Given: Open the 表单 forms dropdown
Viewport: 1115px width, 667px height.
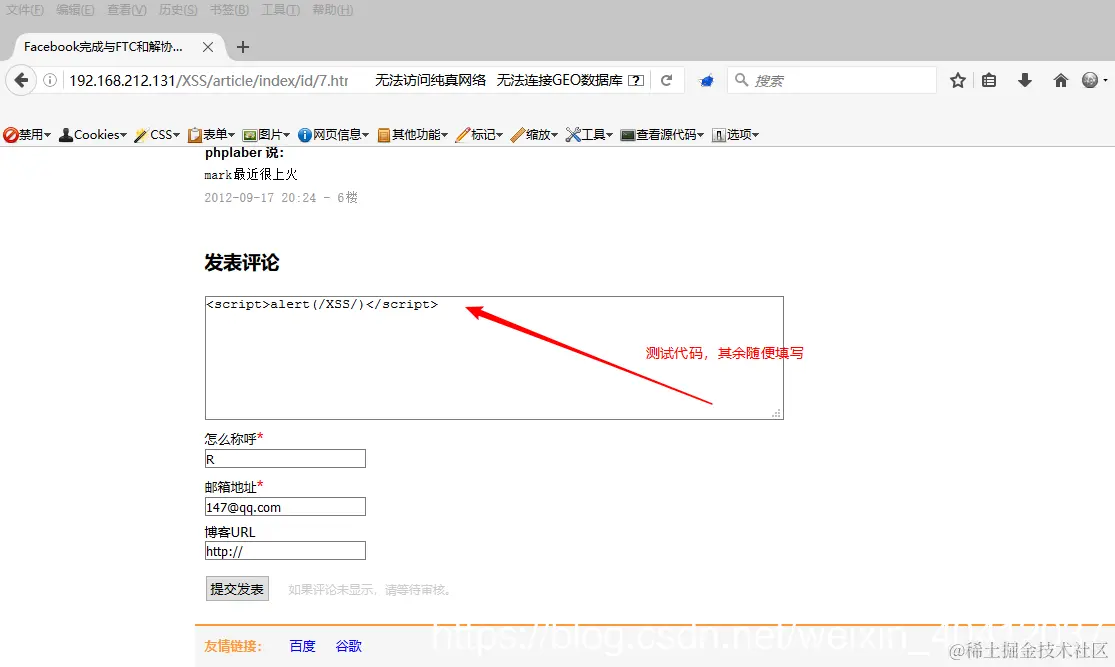Looking at the screenshot, I should pos(211,134).
